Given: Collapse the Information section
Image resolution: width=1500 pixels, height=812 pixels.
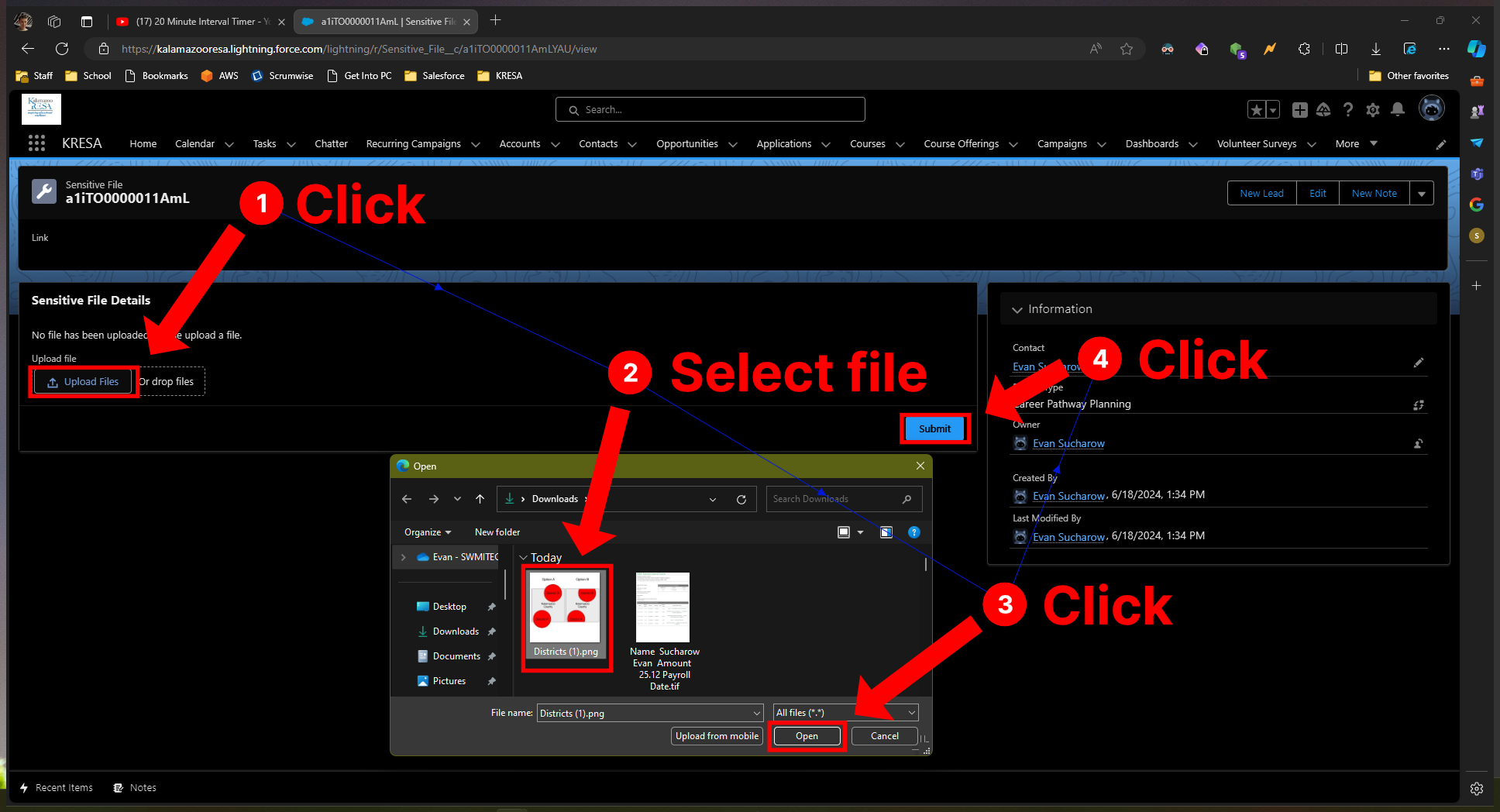Looking at the screenshot, I should coord(1017,310).
